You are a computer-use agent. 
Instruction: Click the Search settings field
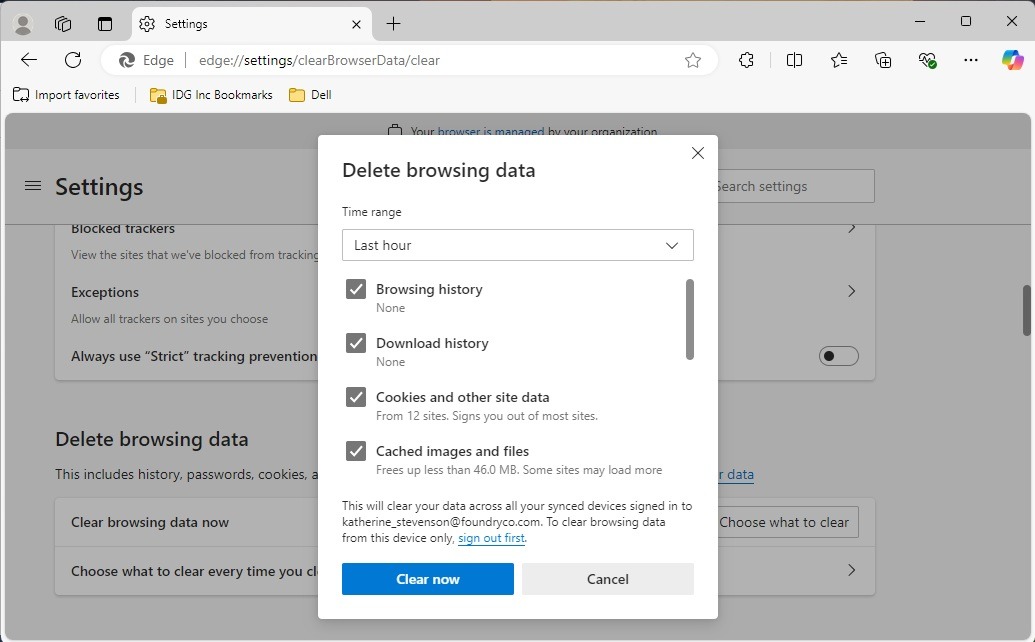[795, 187]
